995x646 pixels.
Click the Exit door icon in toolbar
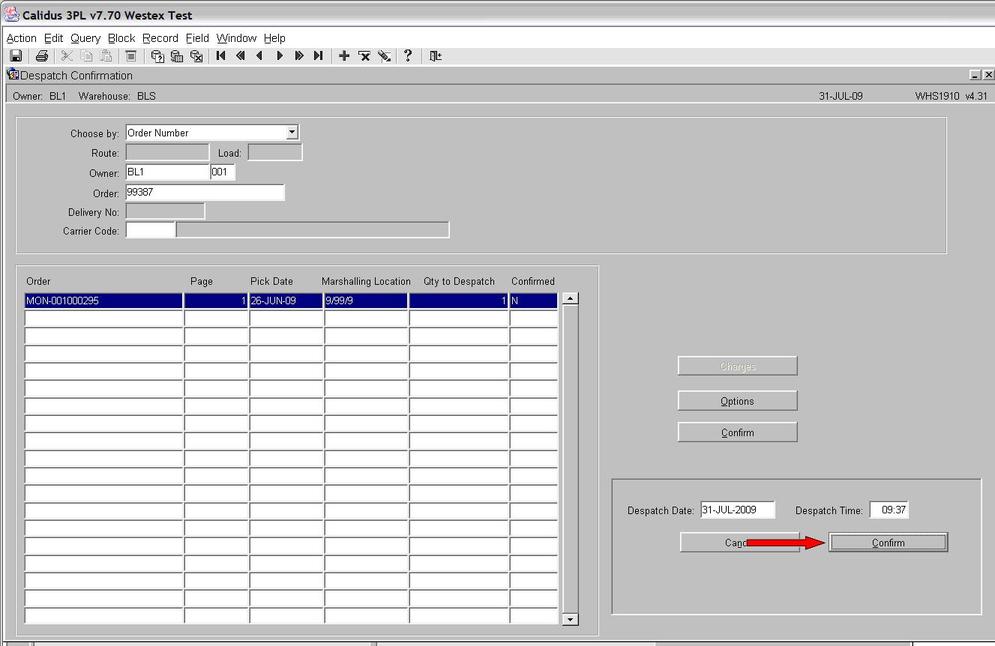(435, 56)
